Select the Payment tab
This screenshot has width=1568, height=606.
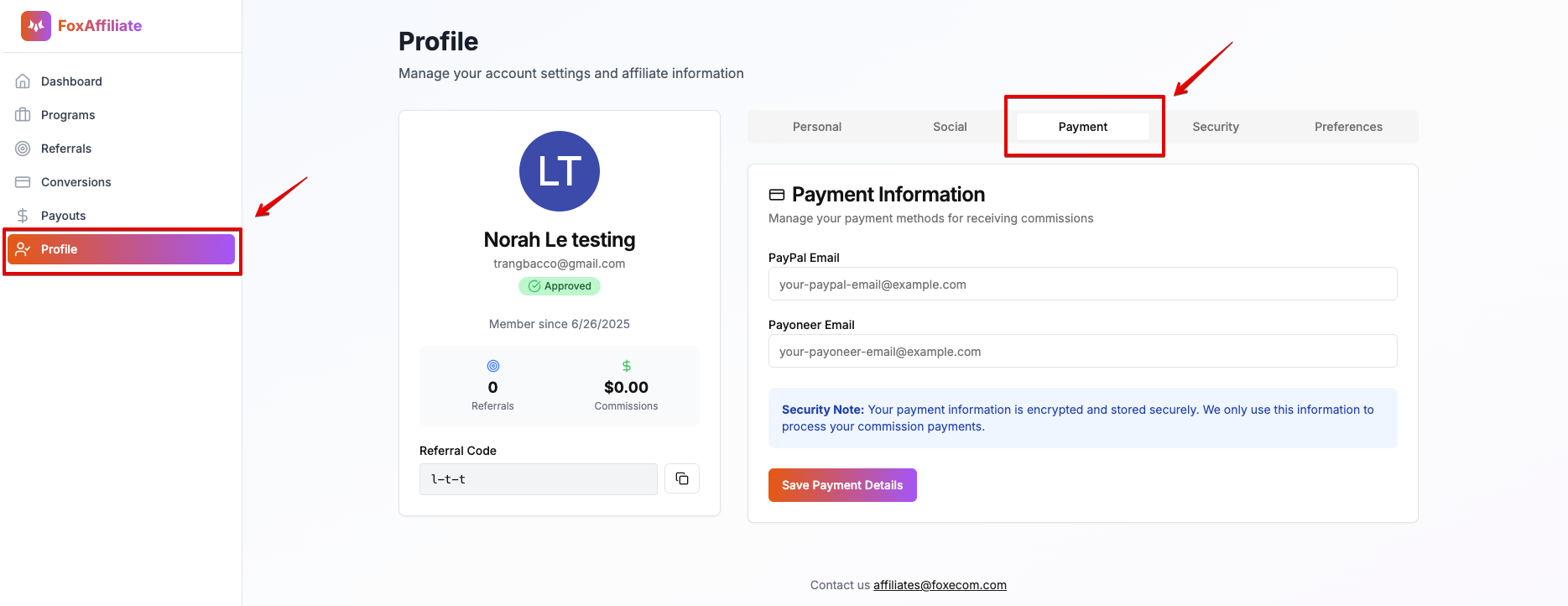(x=1083, y=127)
